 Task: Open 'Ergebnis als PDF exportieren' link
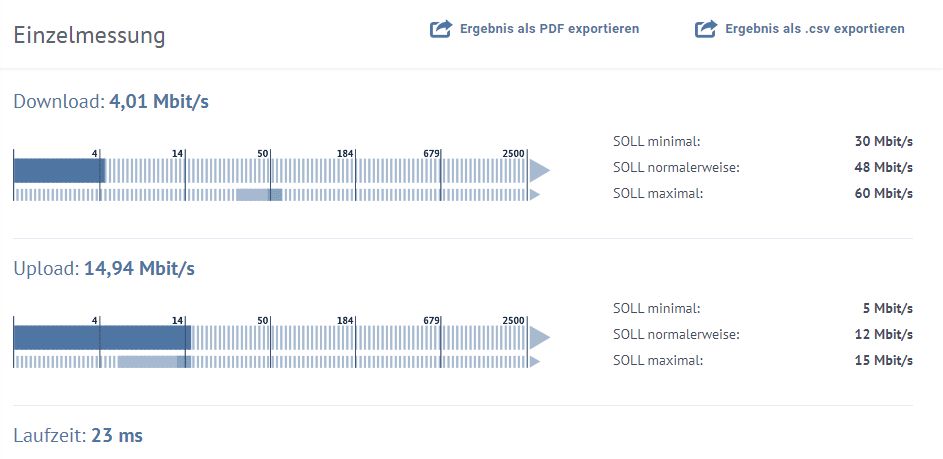pos(549,29)
